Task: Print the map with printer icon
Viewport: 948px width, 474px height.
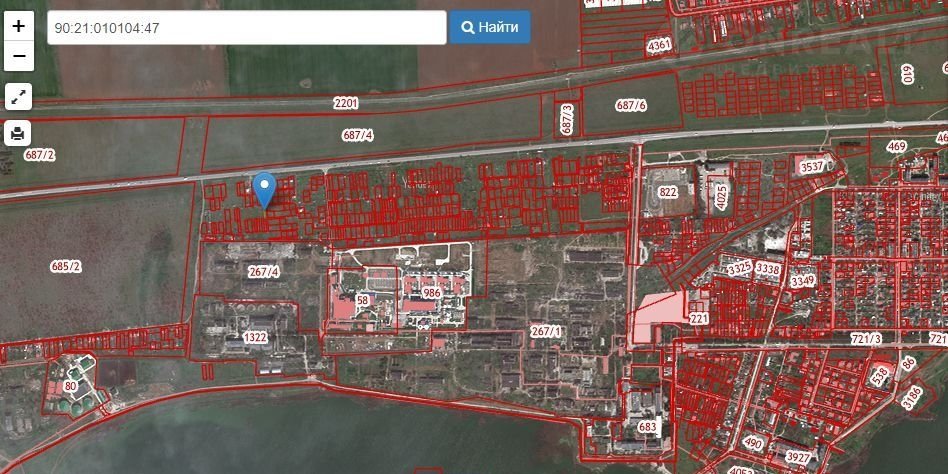Action: 19,133
